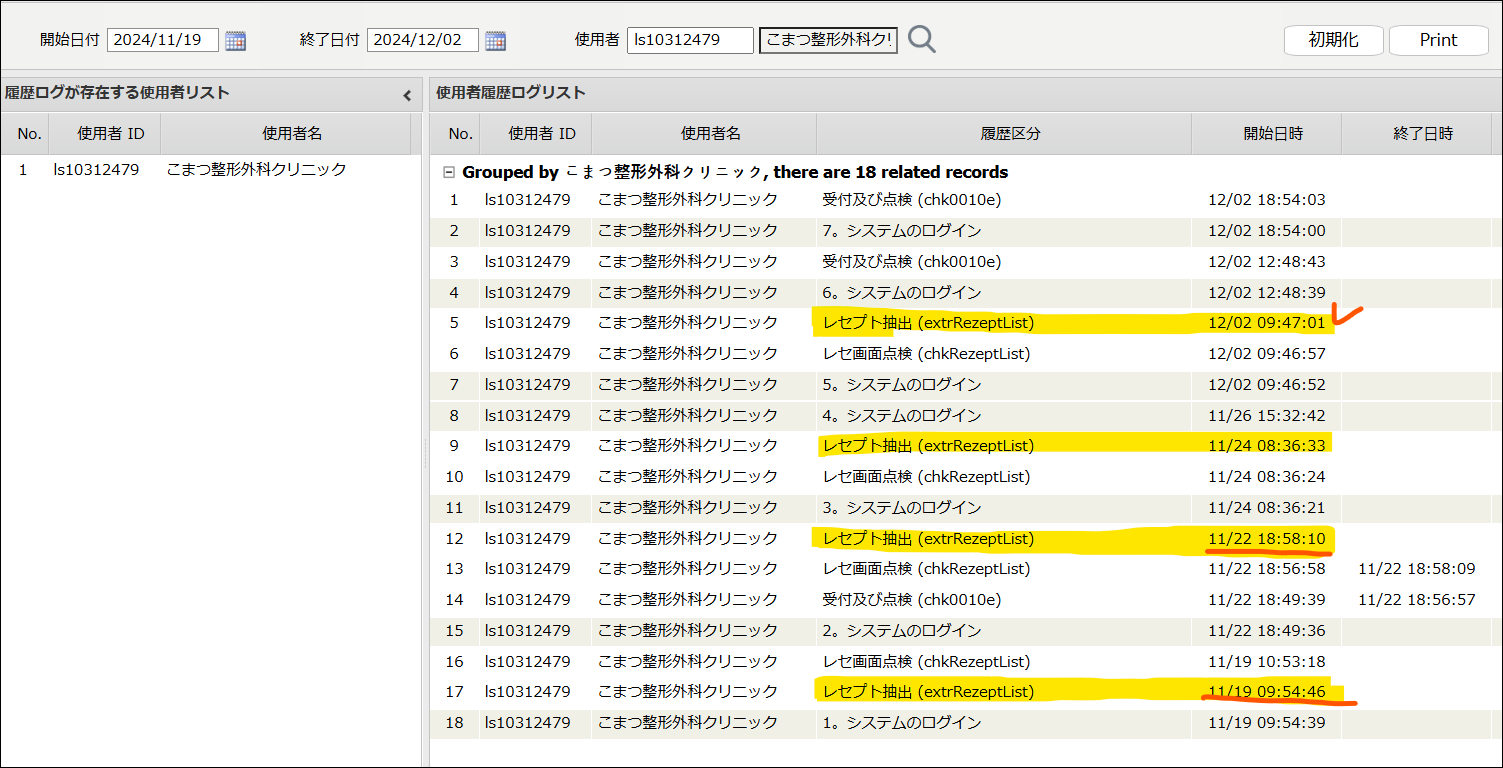Click 使用者 ID header in log list
This screenshot has height=768, width=1503.
point(535,134)
